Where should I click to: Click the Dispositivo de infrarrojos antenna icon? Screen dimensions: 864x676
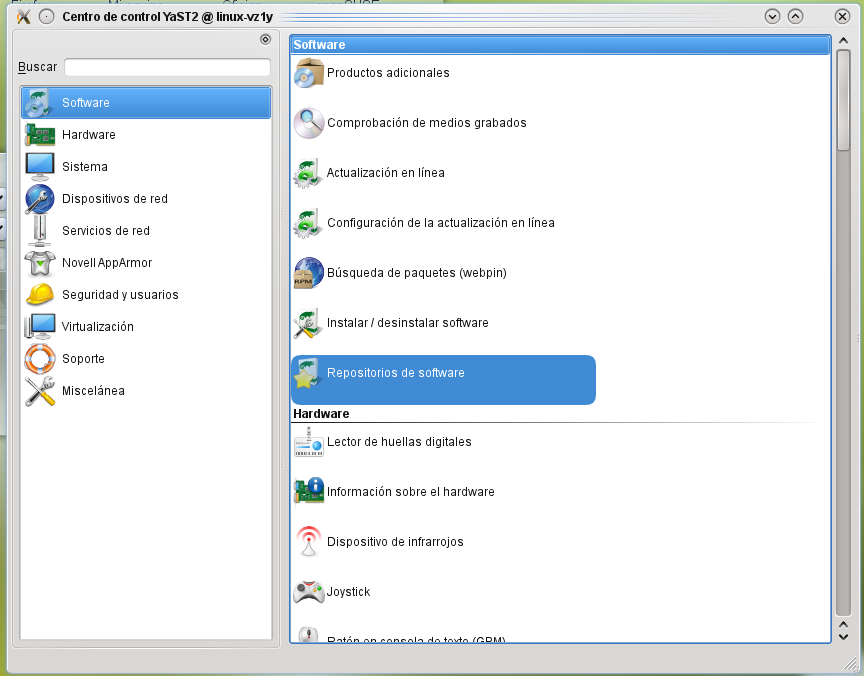(309, 542)
